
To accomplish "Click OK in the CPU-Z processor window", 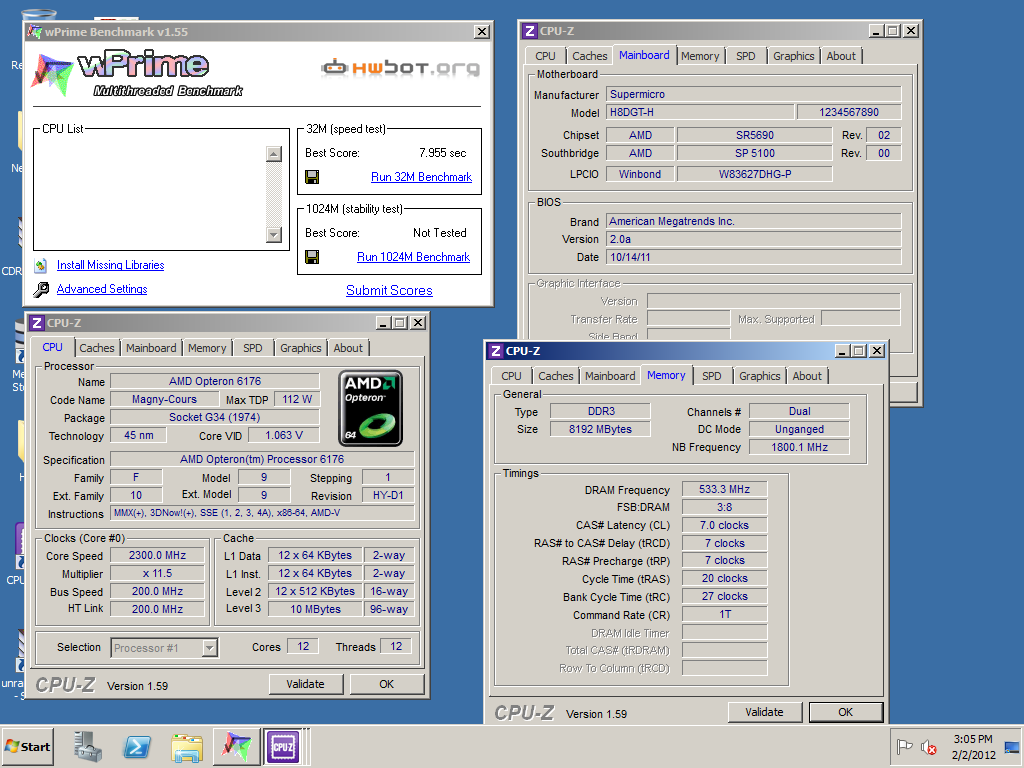I will coord(387,684).
